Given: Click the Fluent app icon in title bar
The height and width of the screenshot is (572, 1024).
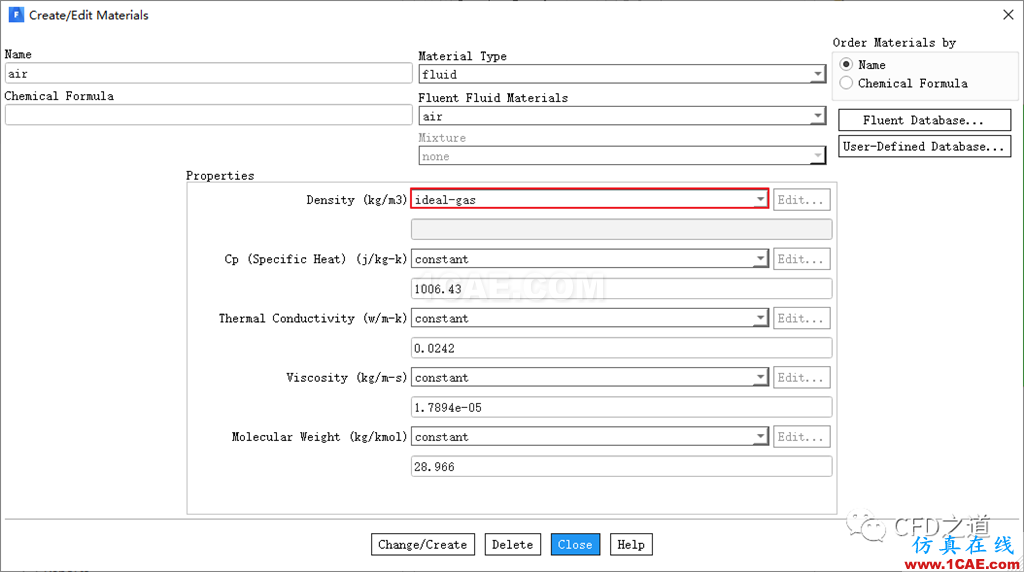Looking at the screenshot, I should [16, 14].
